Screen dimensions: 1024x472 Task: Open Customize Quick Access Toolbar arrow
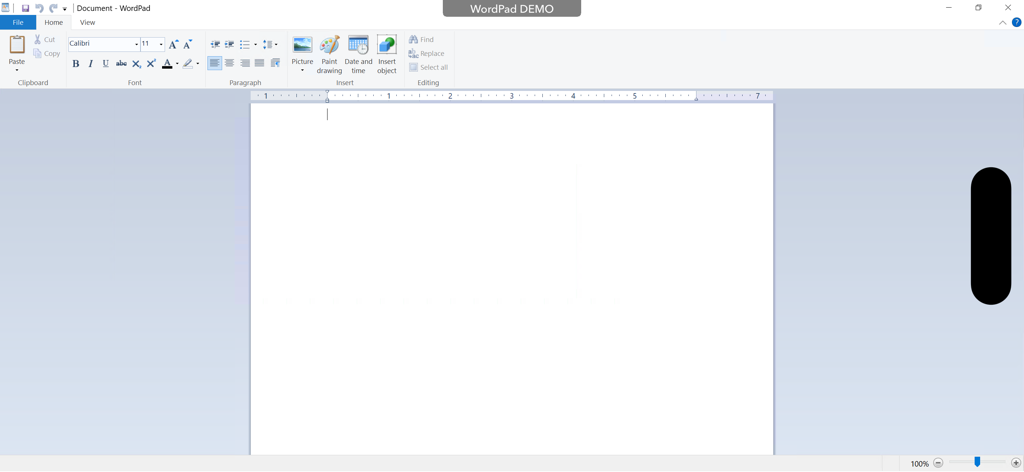tap(65, 8)
